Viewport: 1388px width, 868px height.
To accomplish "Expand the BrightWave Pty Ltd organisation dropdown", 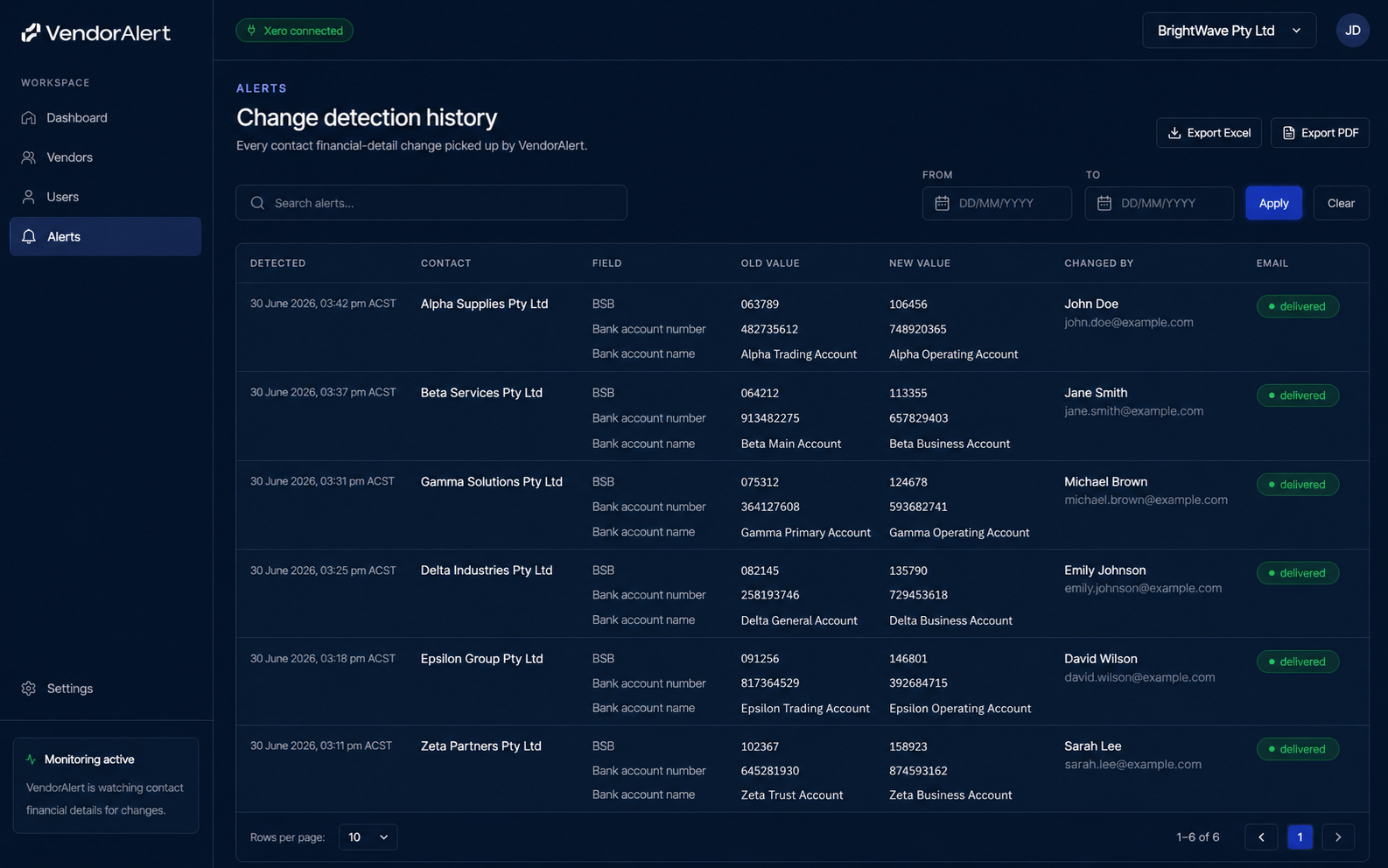I will [x=1229, y=31].
